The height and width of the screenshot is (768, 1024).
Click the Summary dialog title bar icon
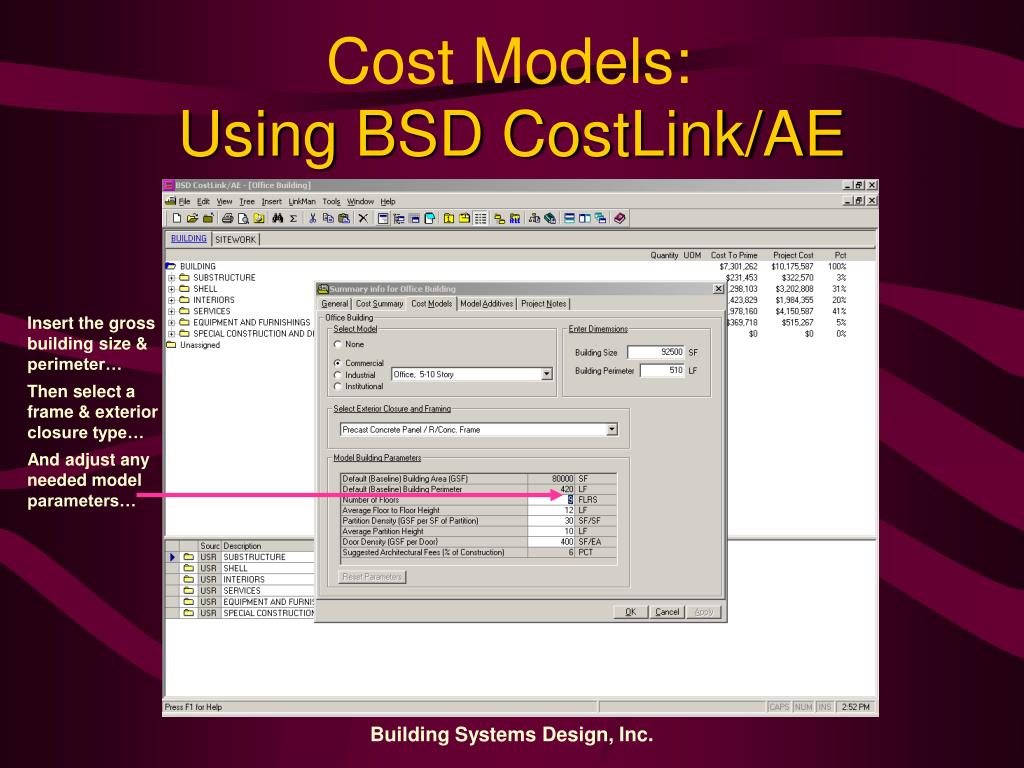point(323,289)
